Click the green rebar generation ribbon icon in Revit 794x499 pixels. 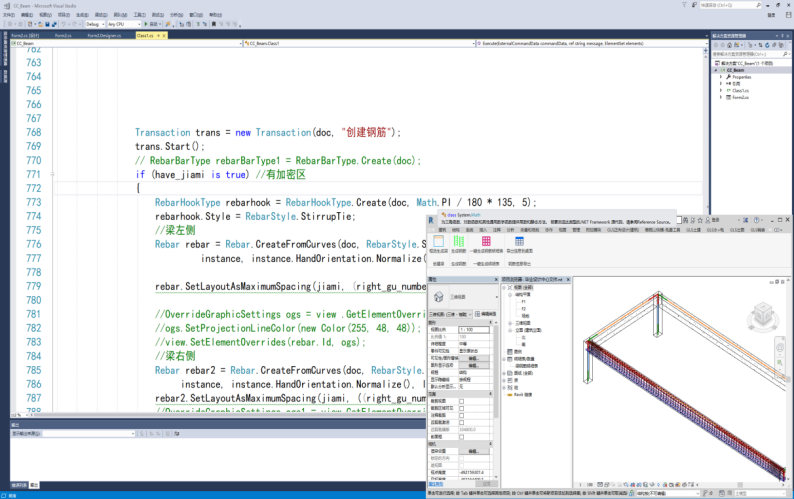tap(459, 241)
